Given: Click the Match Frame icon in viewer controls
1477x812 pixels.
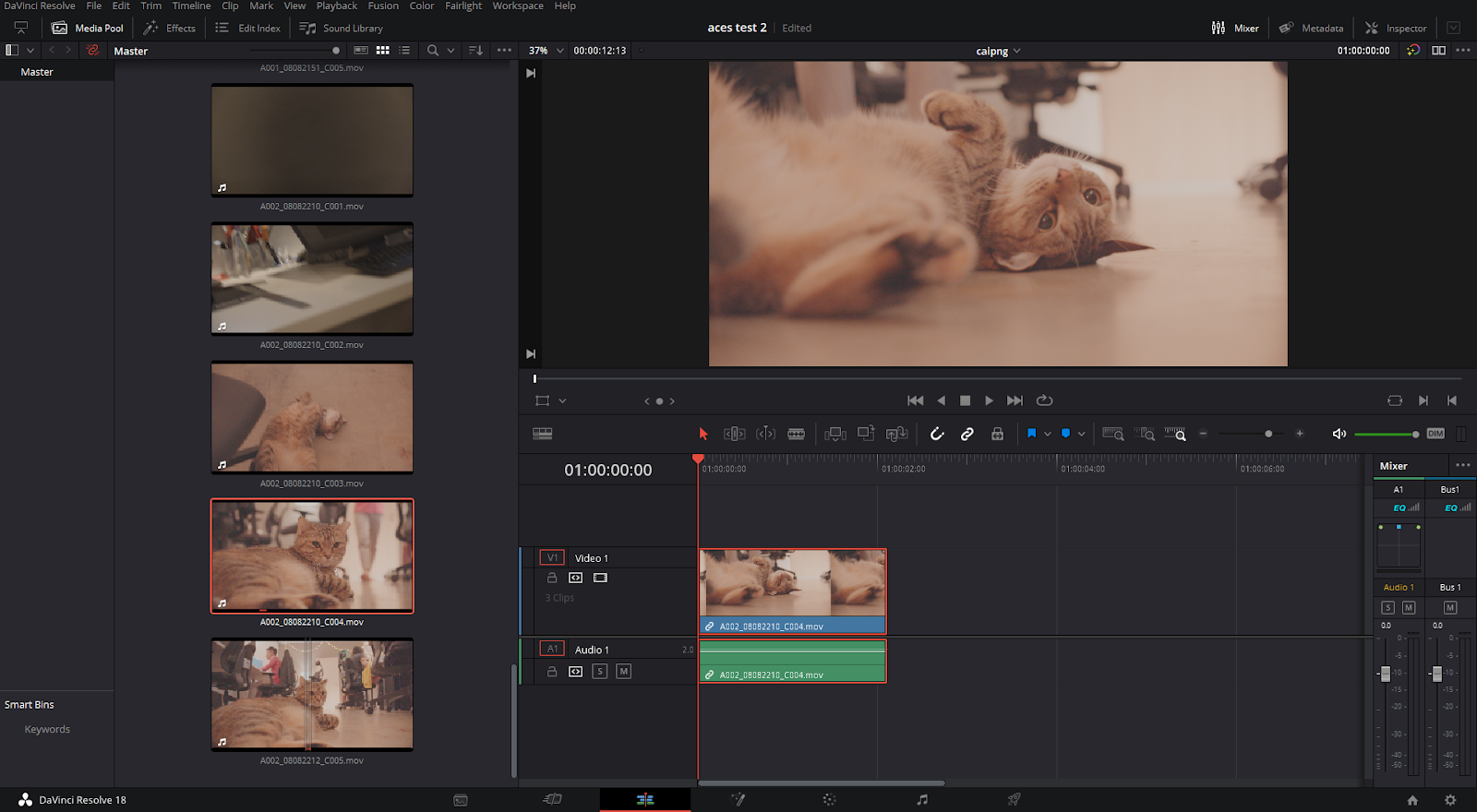Looking at the screenshot, I should point(1395,400).
